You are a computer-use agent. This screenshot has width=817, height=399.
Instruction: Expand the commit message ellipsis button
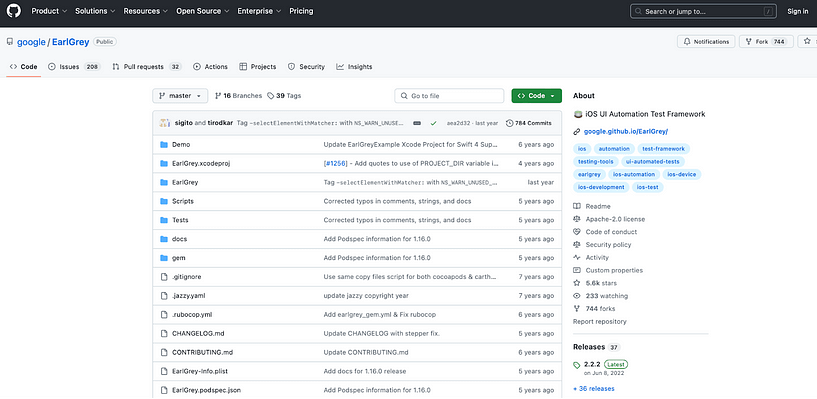[x=417, y=123]
